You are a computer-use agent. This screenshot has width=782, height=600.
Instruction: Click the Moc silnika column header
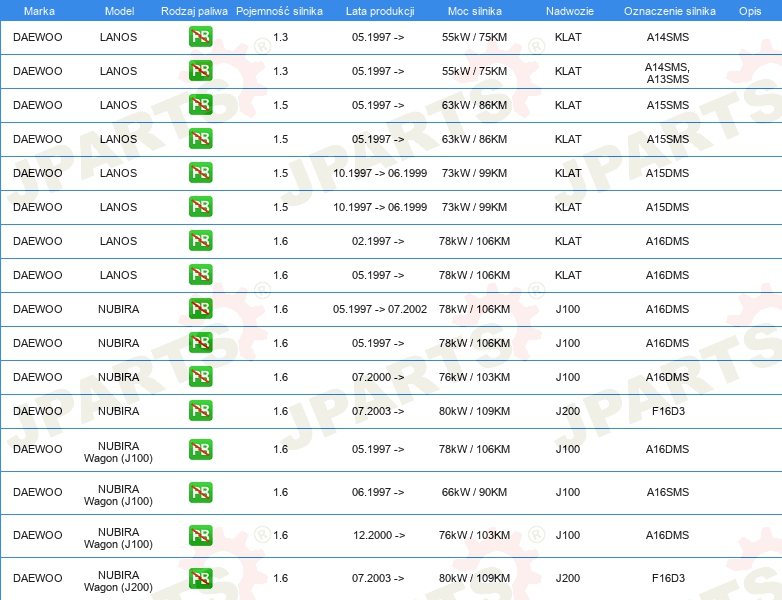[475, 11]
